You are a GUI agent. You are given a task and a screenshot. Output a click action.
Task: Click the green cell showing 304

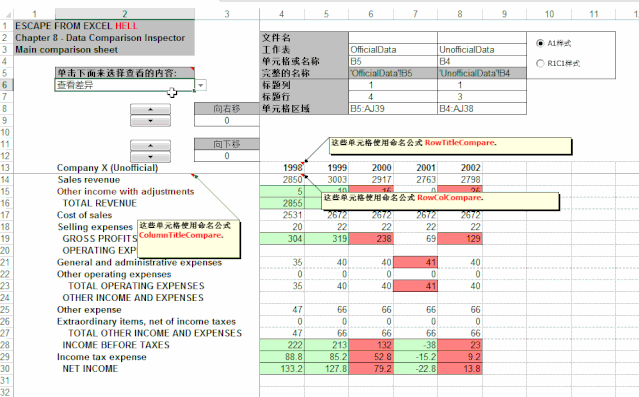click(282, 238)
